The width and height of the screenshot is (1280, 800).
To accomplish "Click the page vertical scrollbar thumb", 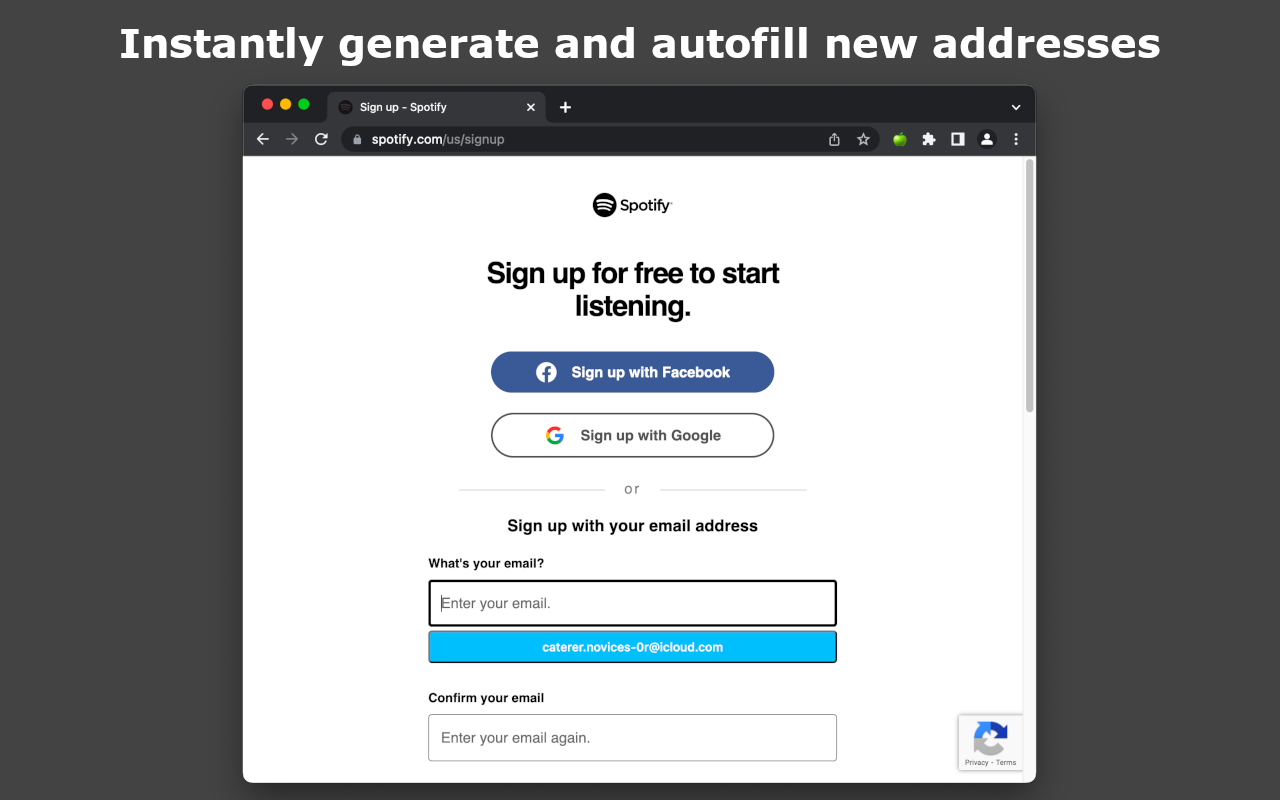I will (x=1029, y=285).
